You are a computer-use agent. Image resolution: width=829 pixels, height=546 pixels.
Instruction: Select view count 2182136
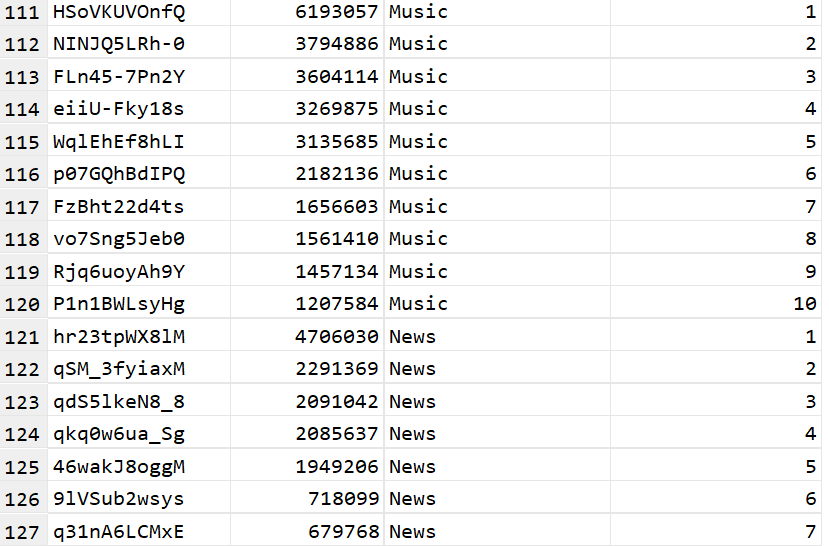pyautogui.click(x=307, y=174)
